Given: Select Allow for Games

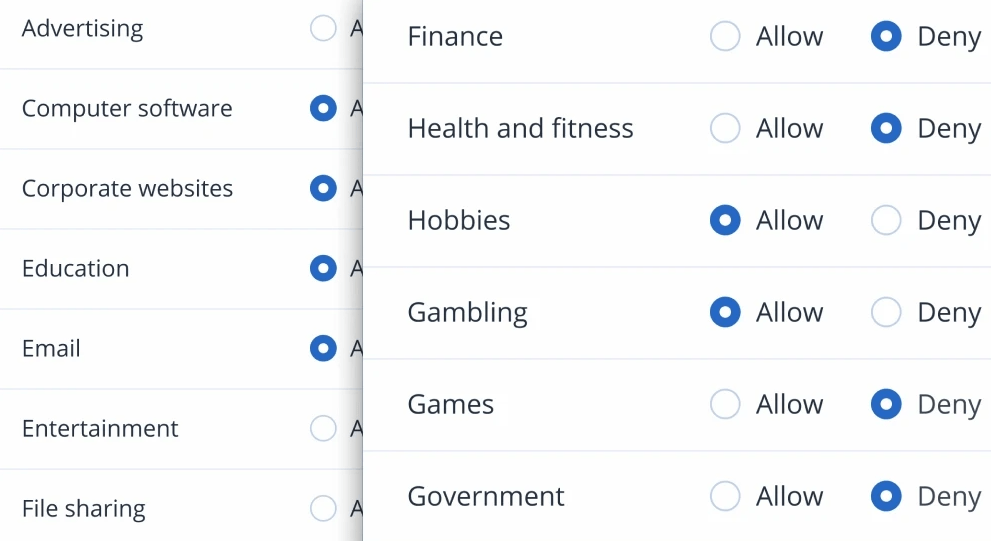Looking at the screenshot, I should click(x=725, y=405).
